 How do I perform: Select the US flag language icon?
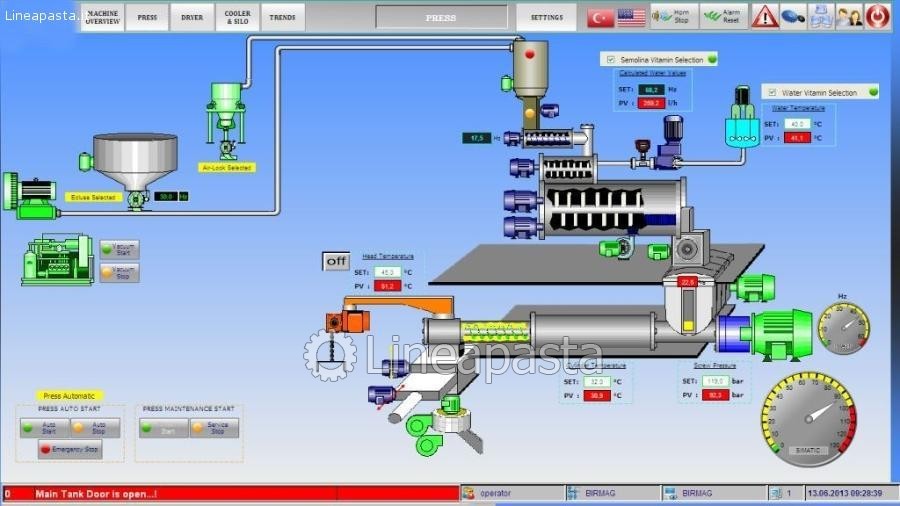pyautogui.click(x=631, y=17)
